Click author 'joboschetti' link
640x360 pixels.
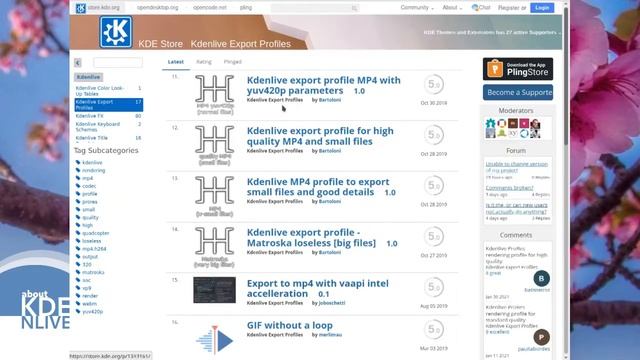coord(332,303)
